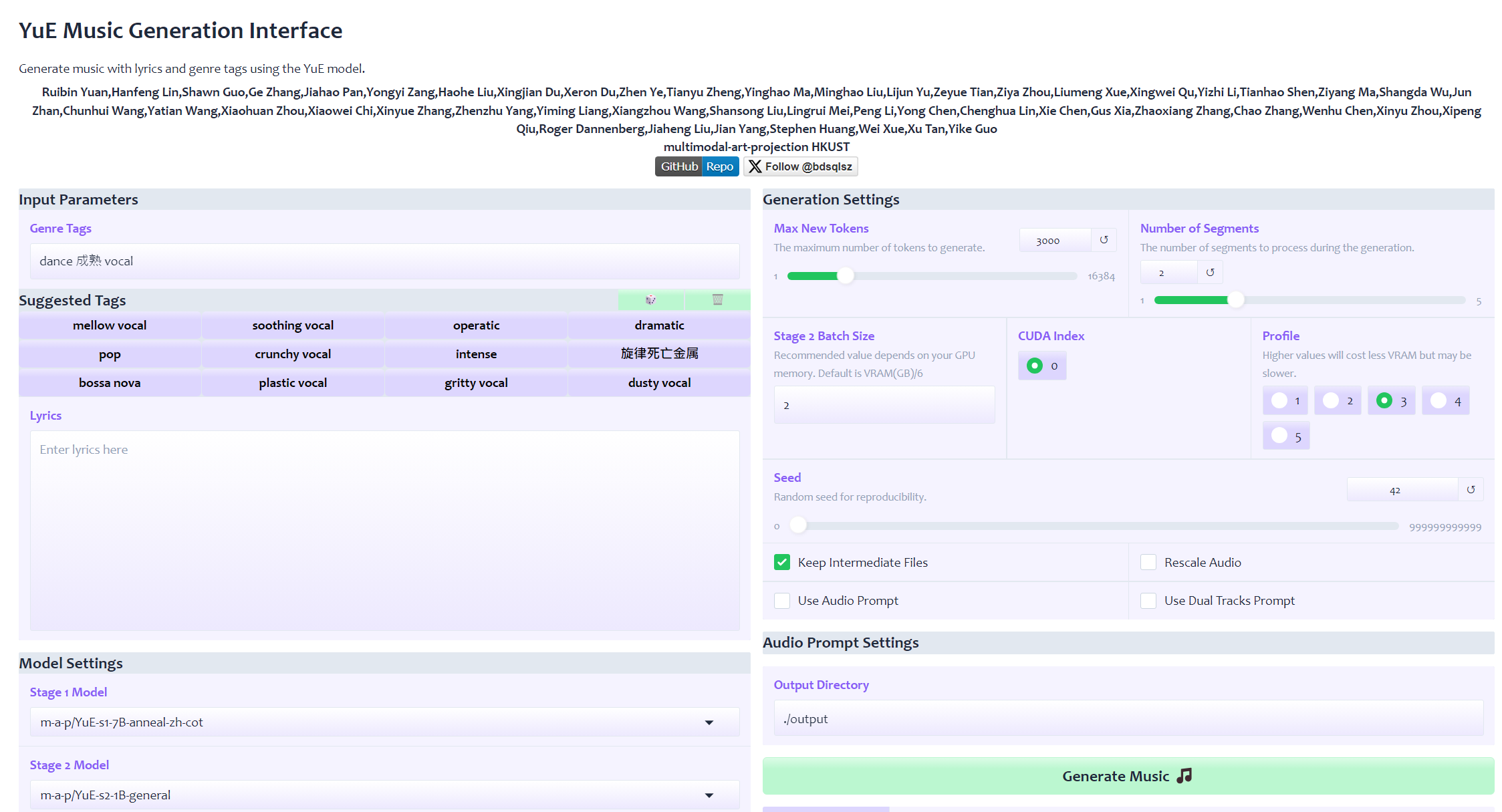Click Stage 2 Batch Size field
The width and height of the screenshot is (1502, 812).
coord(884,405)
